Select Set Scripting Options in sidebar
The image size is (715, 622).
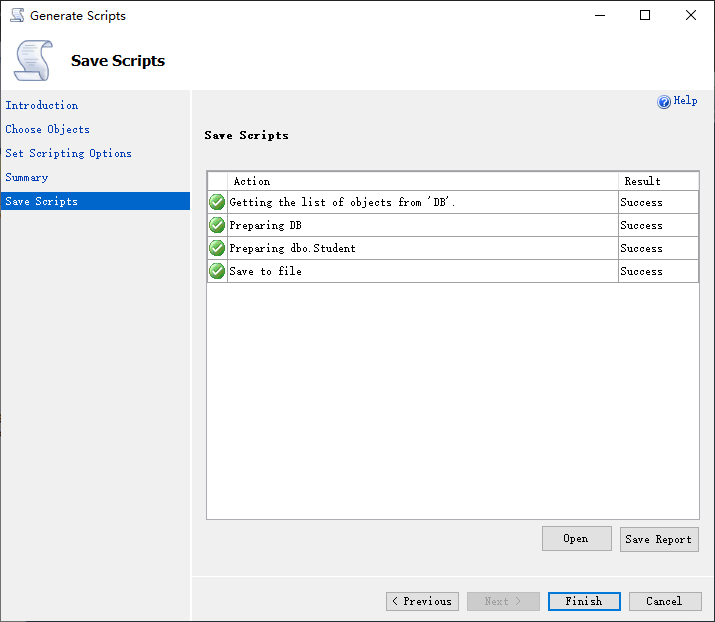coord(69,153)
